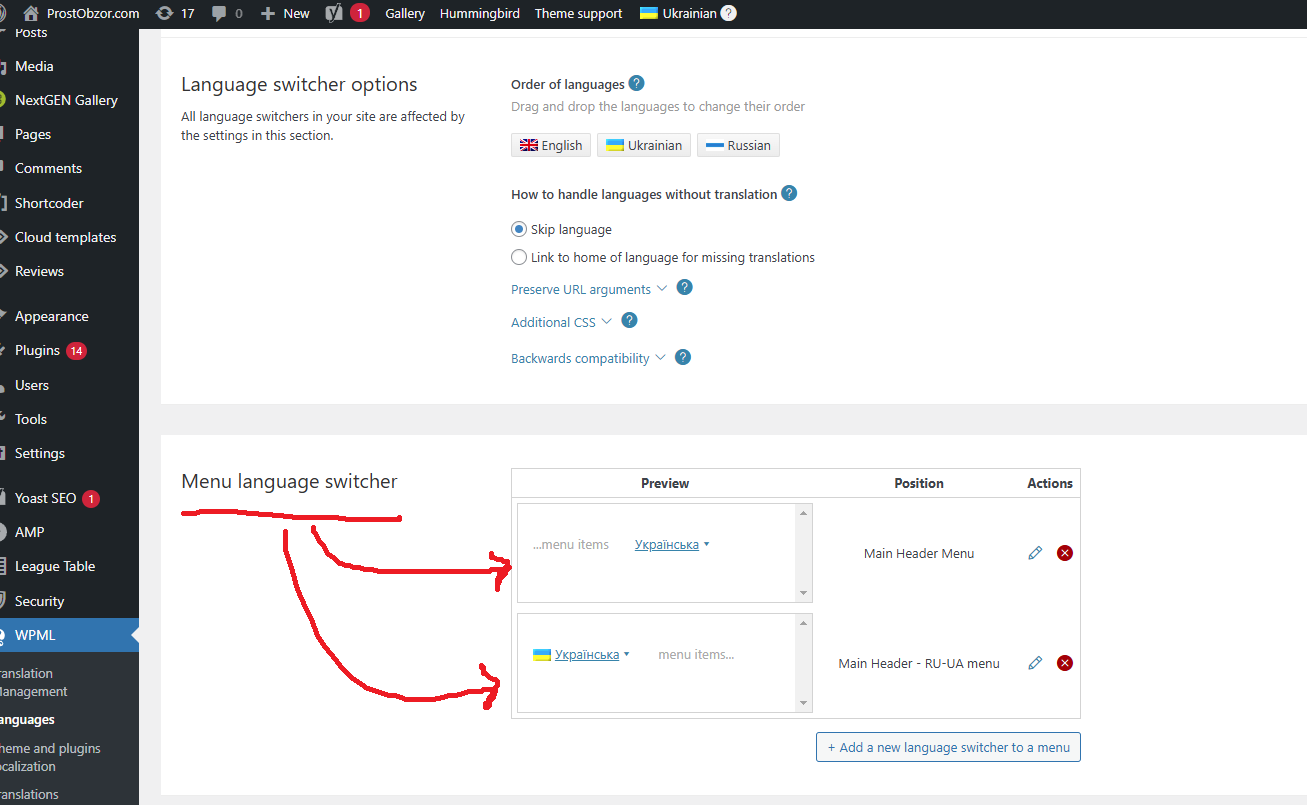Click the Plugins update badge showing 14
This screenshot has width=1307, height=805.
76,350
